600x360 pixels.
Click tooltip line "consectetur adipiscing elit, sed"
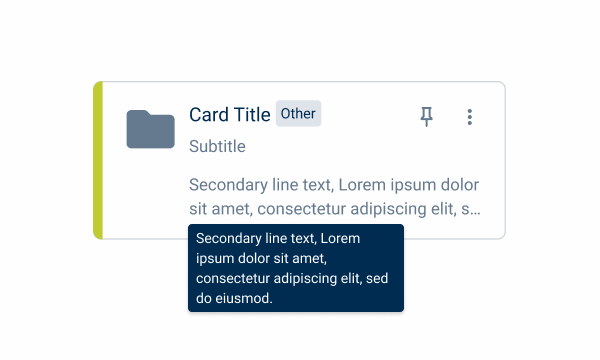point(292,278)
